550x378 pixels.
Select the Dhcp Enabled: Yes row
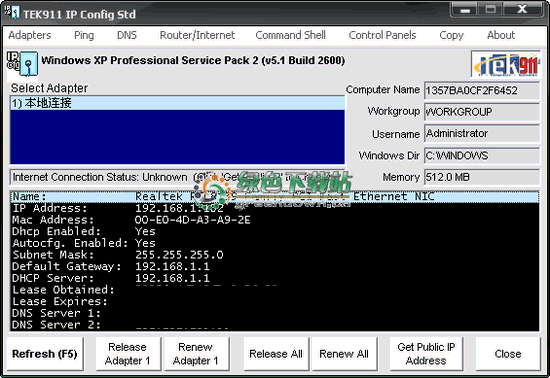(x=275, y=231)
